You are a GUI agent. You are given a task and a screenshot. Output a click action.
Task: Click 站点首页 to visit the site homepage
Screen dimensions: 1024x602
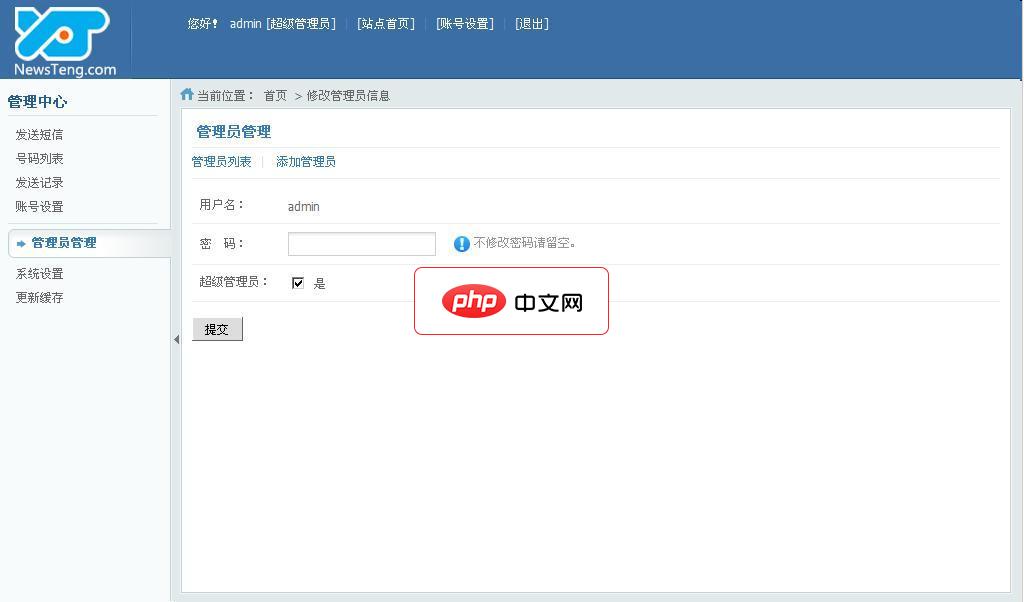pyautogui.click(x=385, y=23)
